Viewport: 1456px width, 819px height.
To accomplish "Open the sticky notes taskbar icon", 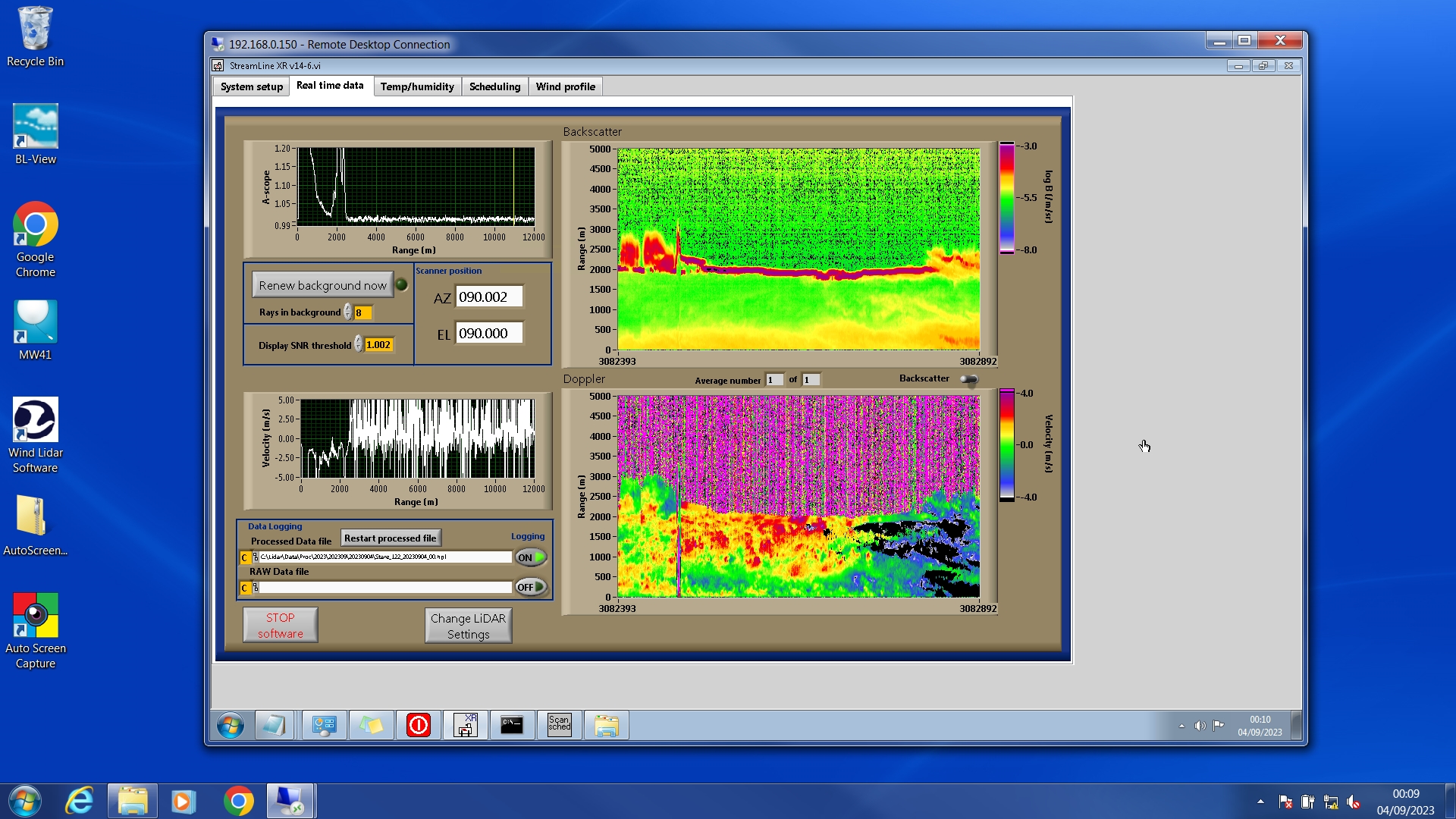I will pos(371,725).
